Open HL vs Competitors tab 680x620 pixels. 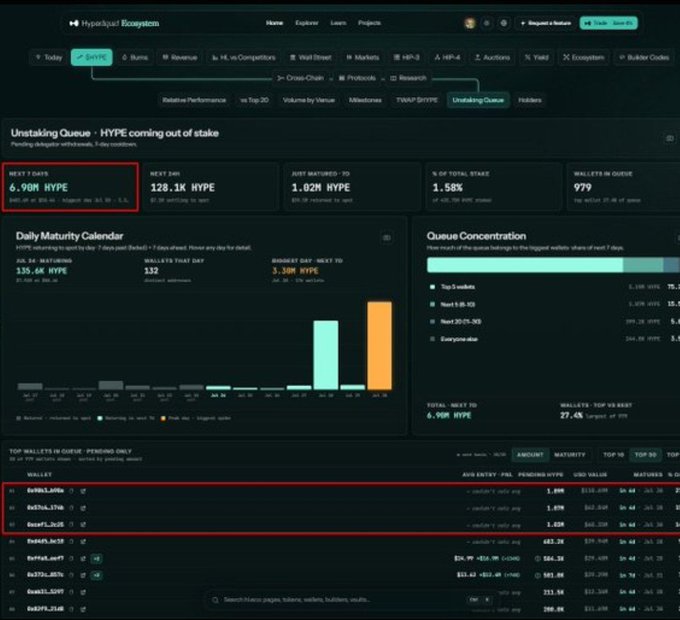[243, 57]
